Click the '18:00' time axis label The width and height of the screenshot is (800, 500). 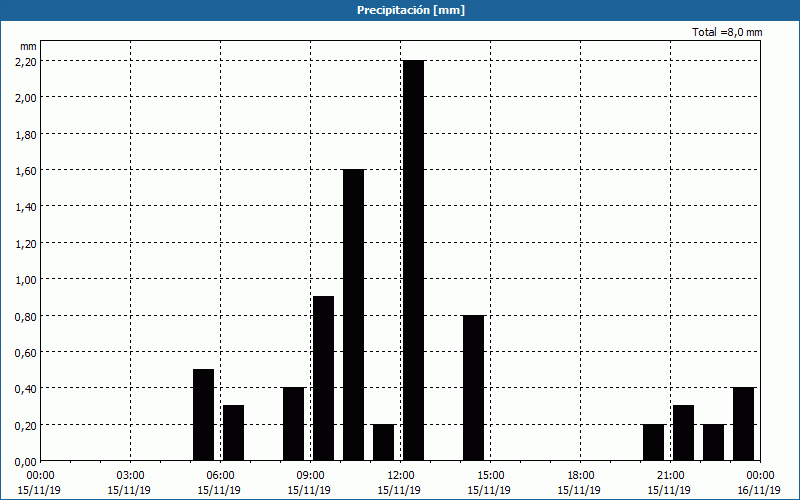point(581,476)
